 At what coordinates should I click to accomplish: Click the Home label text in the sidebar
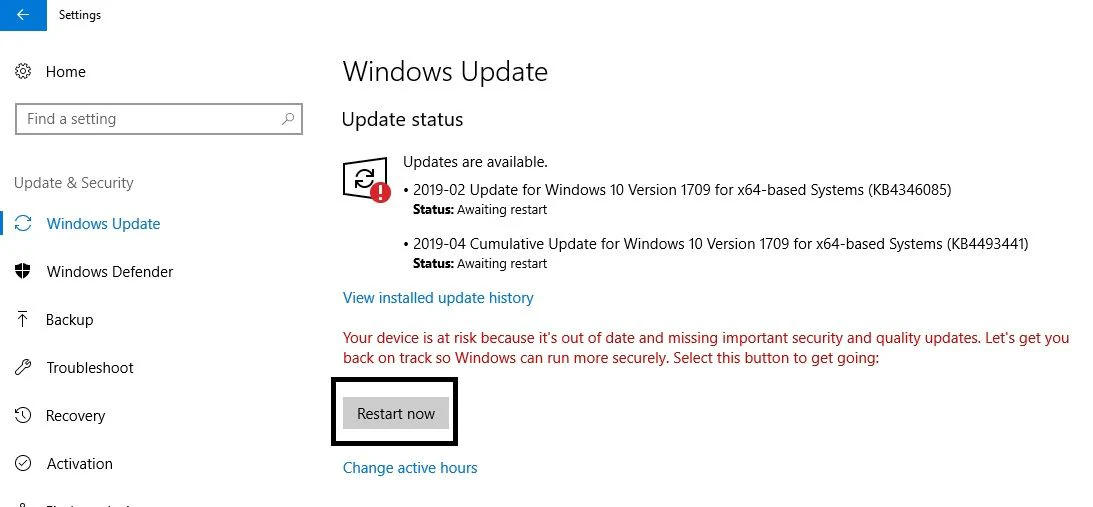pyautogui.click(x=66, y=72)
